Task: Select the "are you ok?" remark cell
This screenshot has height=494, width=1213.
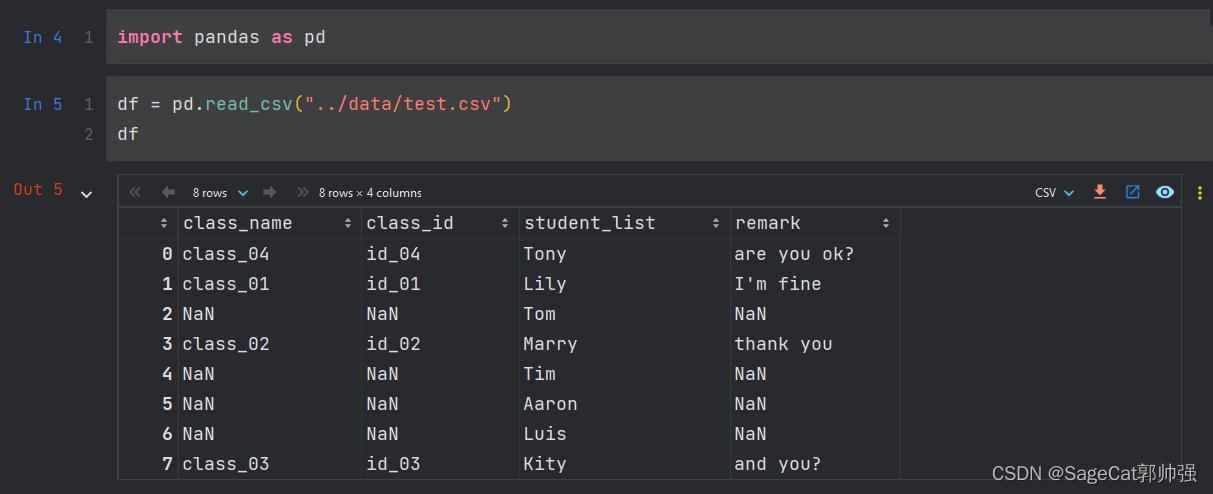Action: 794,254
